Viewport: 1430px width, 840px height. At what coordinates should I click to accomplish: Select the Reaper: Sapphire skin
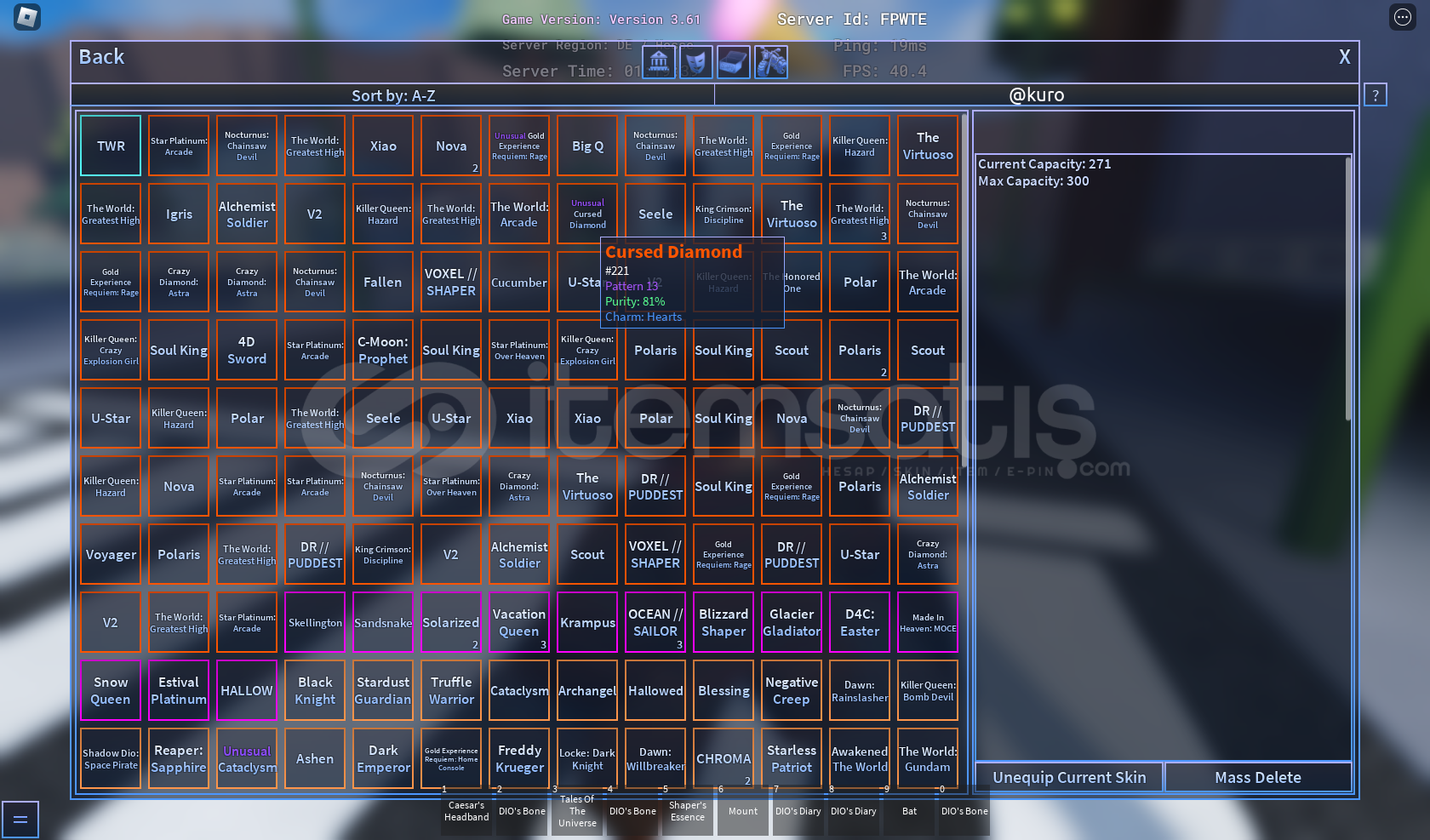[179, 758]
